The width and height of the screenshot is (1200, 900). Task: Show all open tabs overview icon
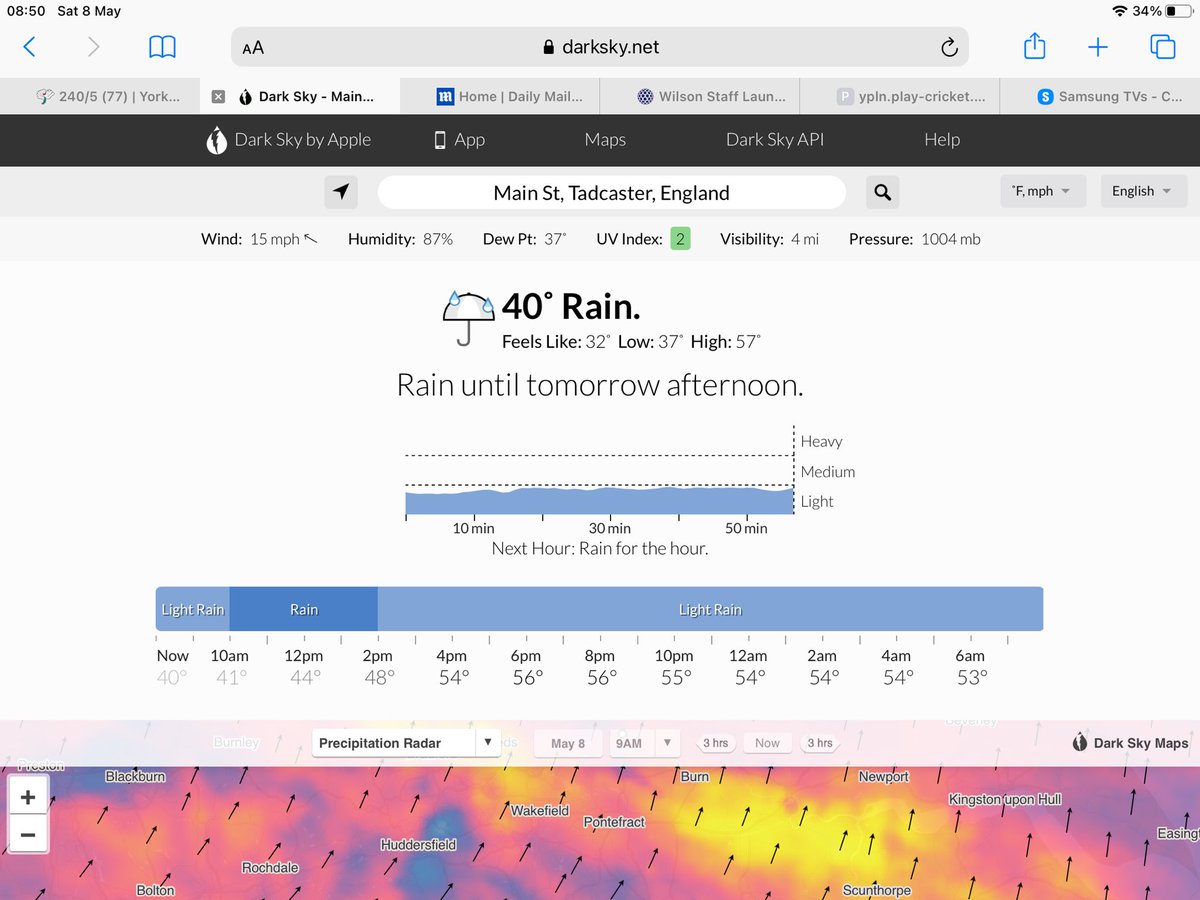point(1162,46)
